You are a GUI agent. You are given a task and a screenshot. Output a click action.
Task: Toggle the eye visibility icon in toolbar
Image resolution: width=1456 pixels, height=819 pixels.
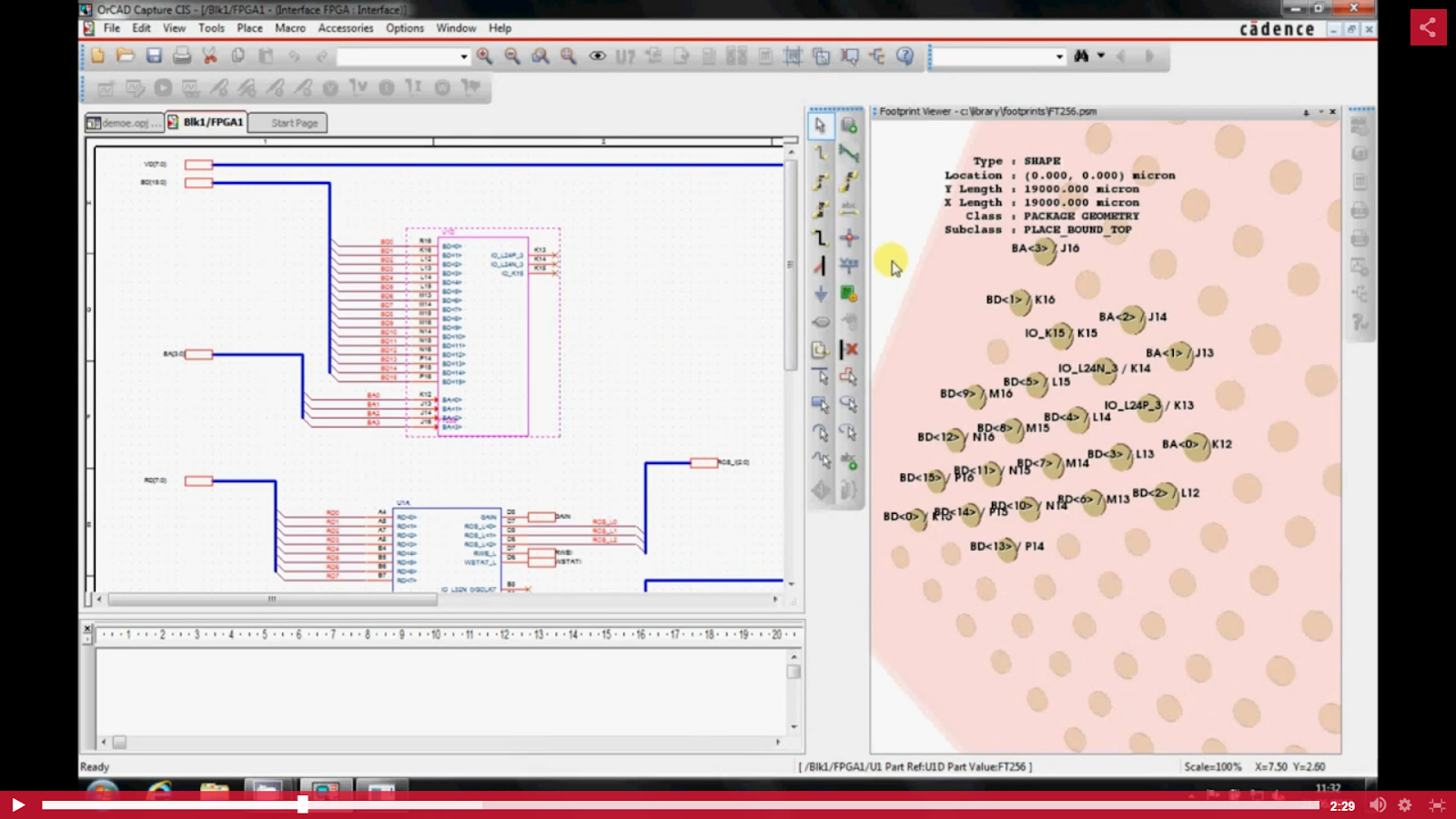coord(597,56)
